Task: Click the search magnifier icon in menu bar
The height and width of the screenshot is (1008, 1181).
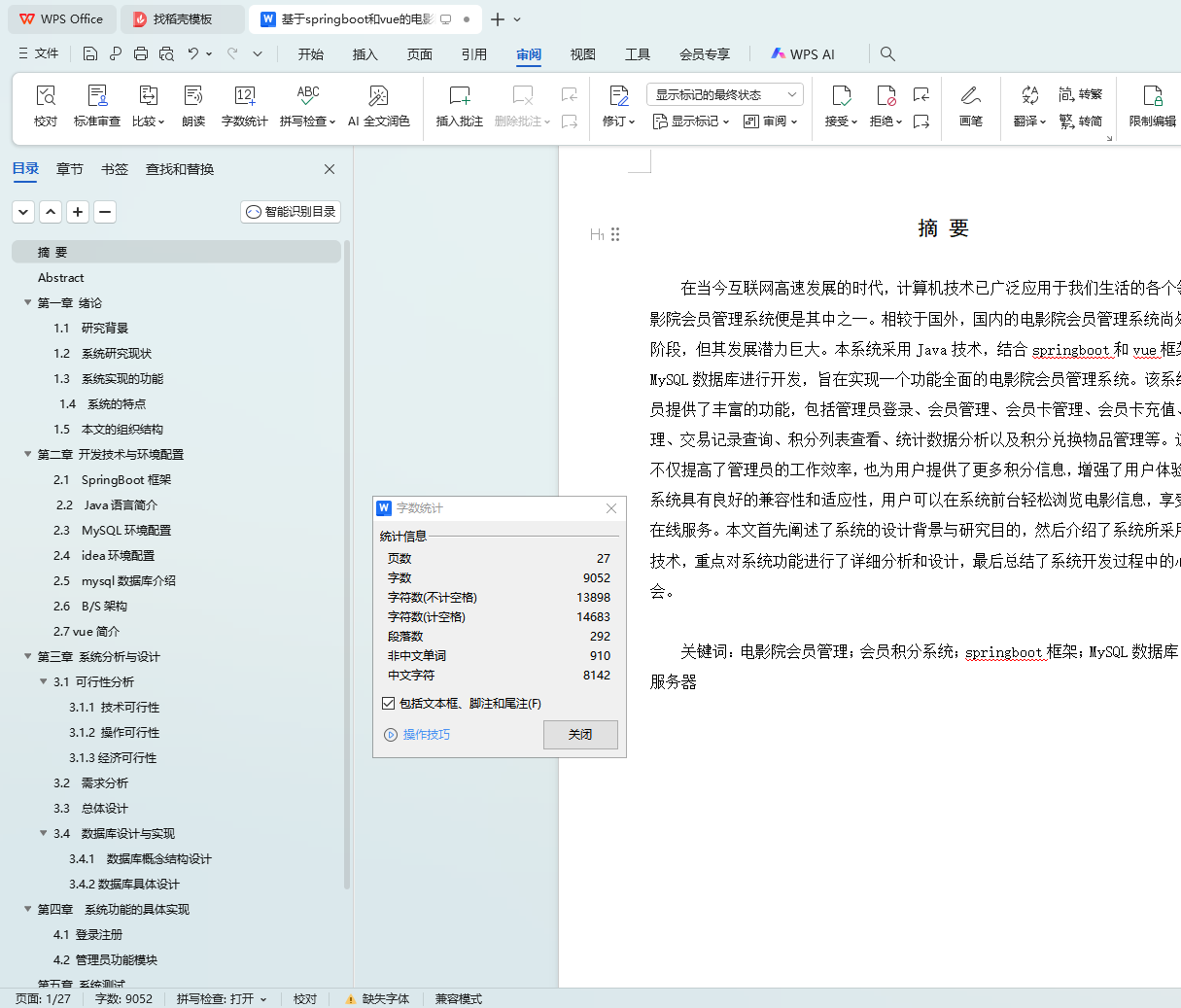Action: (x=887, y=54)
